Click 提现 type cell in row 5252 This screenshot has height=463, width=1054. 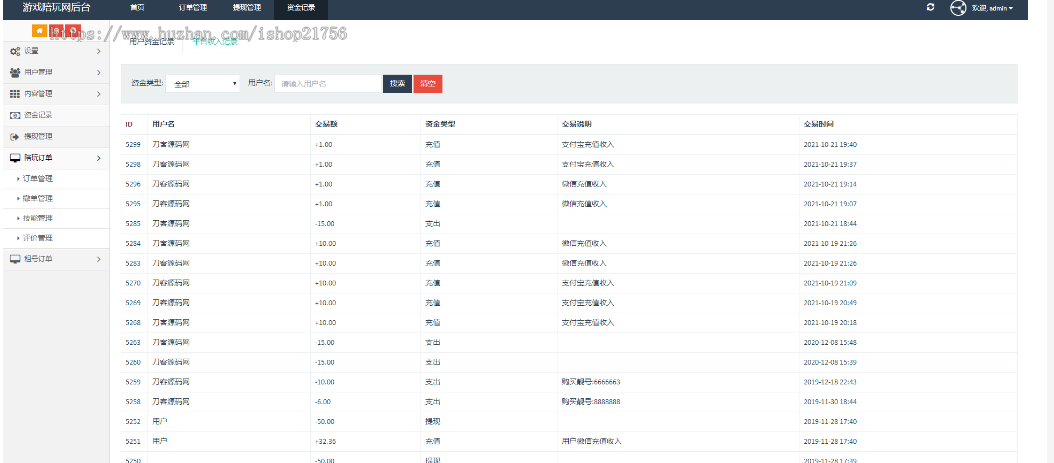pyautogui.click(x=433, y=421)
